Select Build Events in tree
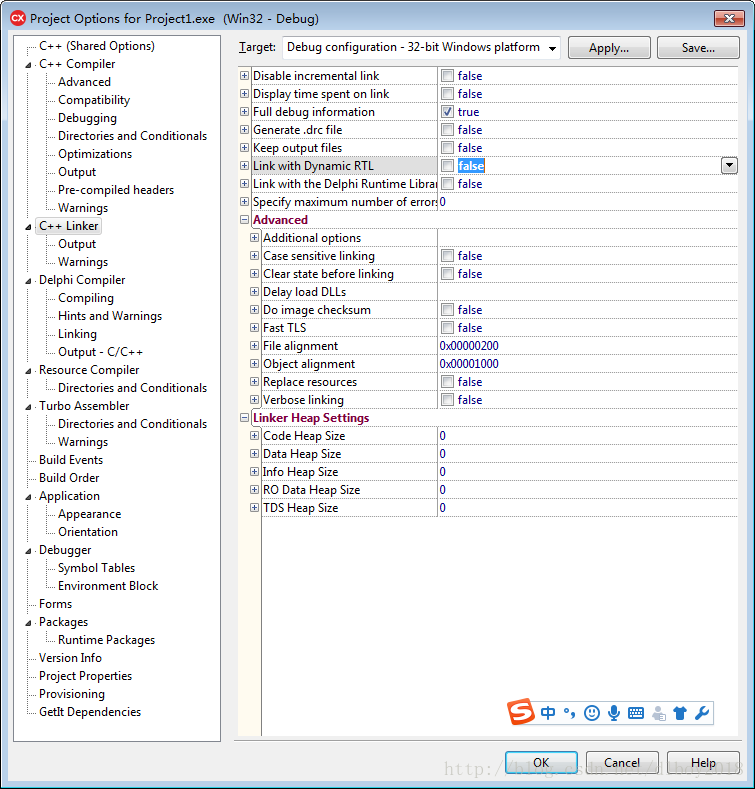Screen dimensions: 755x789 (71, 460)
